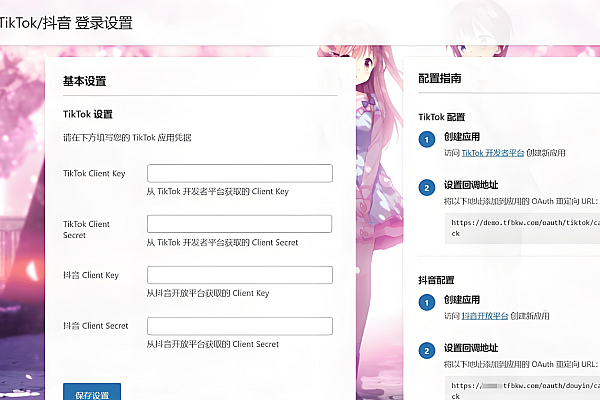The image size is (600, 400).
Task: Click the 配置指南 heading
Action: pyautogui.click(x=440, y=78)
